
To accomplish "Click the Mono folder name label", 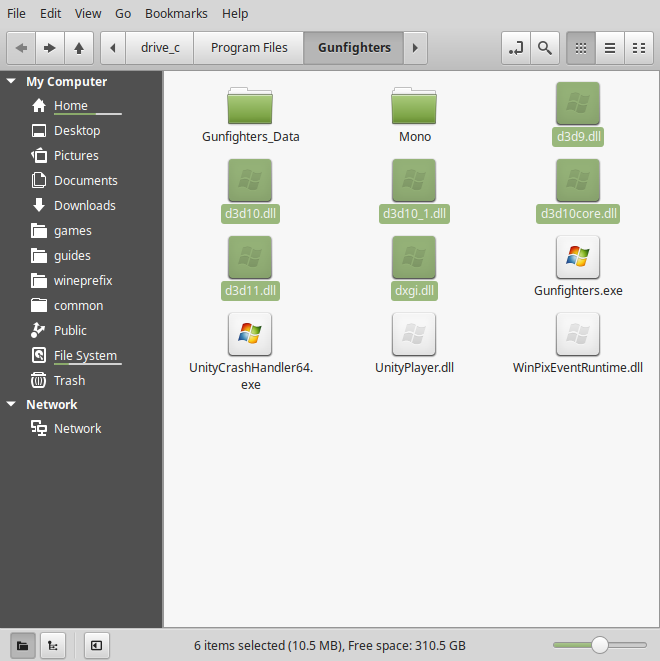I will (x=415, y=137).
